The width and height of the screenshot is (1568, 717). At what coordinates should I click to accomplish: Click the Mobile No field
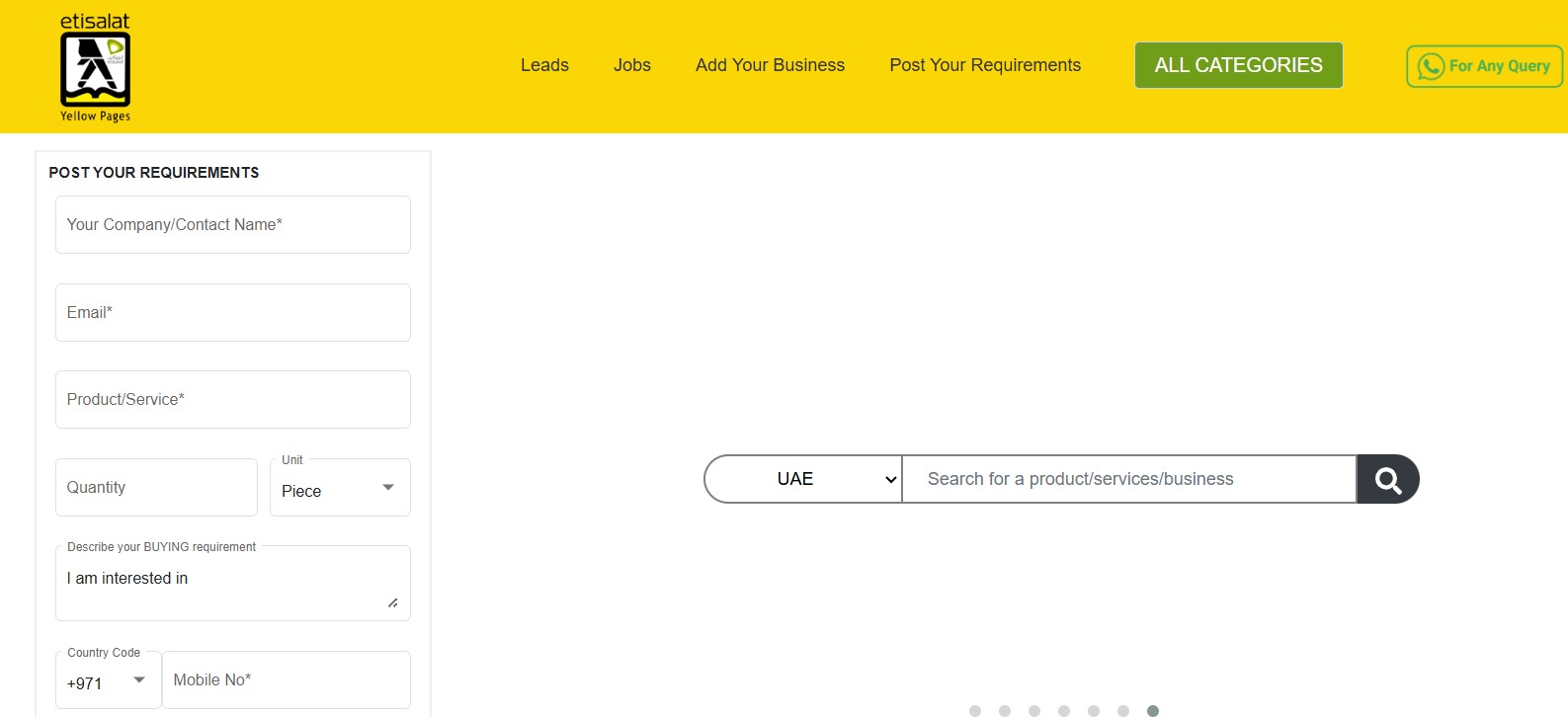[x=287, y=680]
